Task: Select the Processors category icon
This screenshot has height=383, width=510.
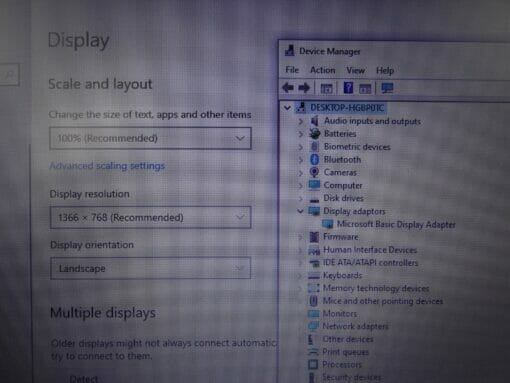Action: click(313, 364)
